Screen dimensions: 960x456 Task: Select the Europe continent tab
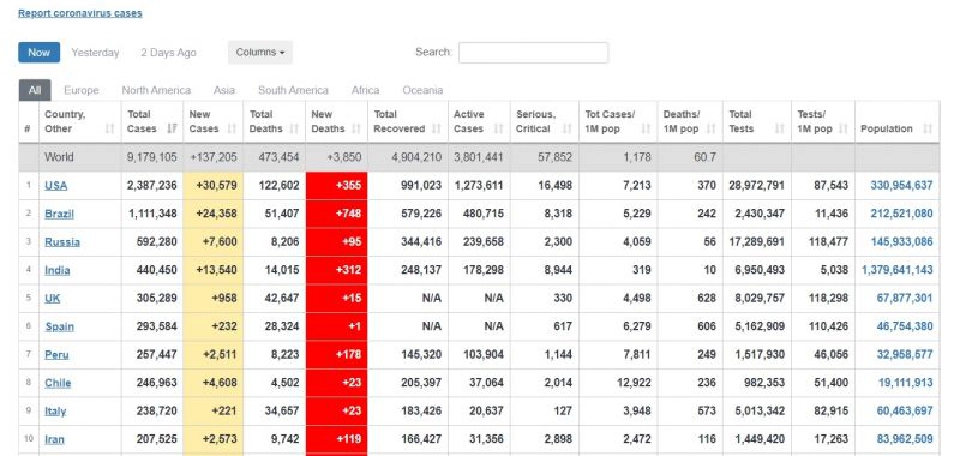82,91
